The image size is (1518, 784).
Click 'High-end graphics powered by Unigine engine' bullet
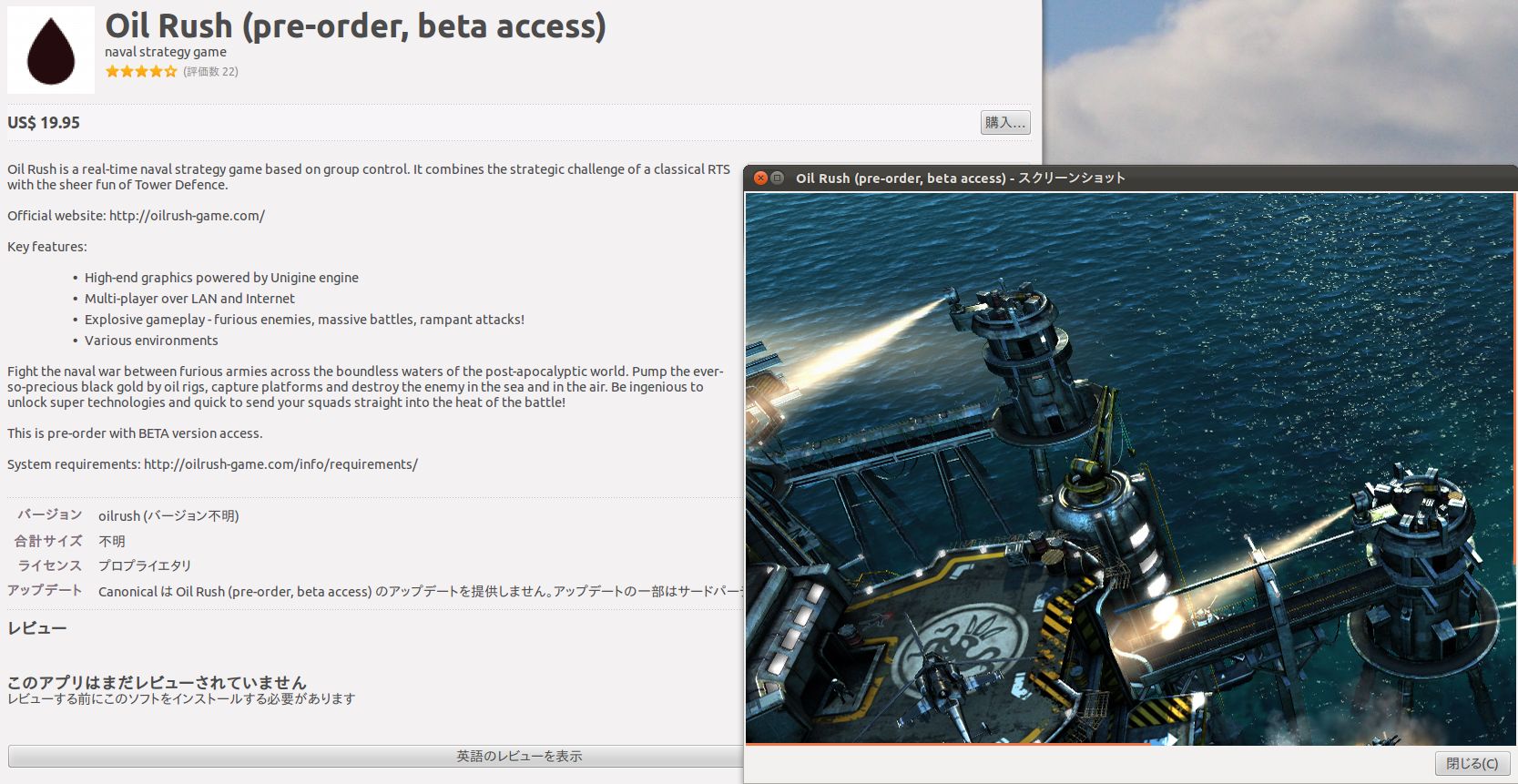coord(221,278)
